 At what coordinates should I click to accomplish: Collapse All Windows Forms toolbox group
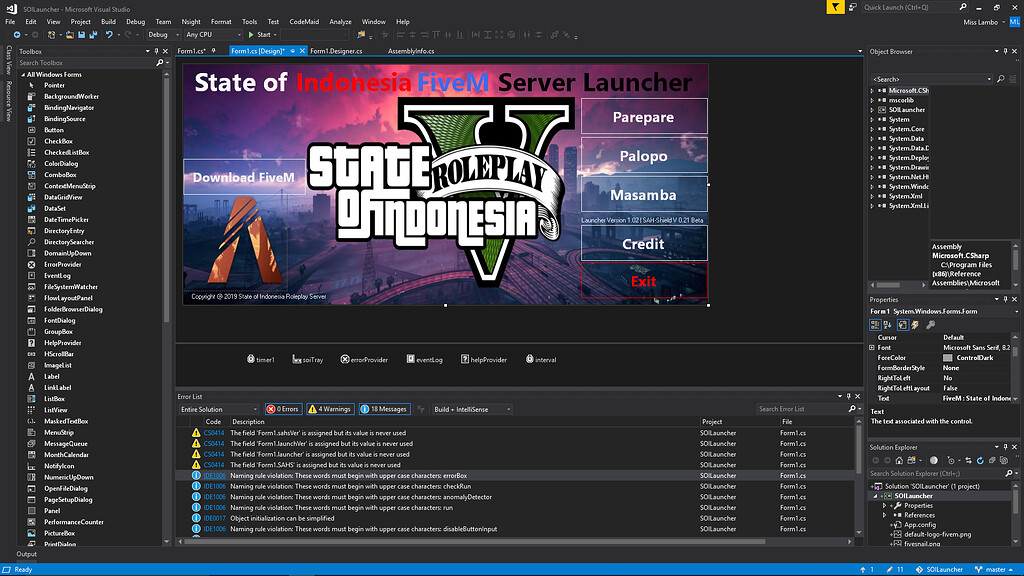pyautogui.click(x=23, y=74)
